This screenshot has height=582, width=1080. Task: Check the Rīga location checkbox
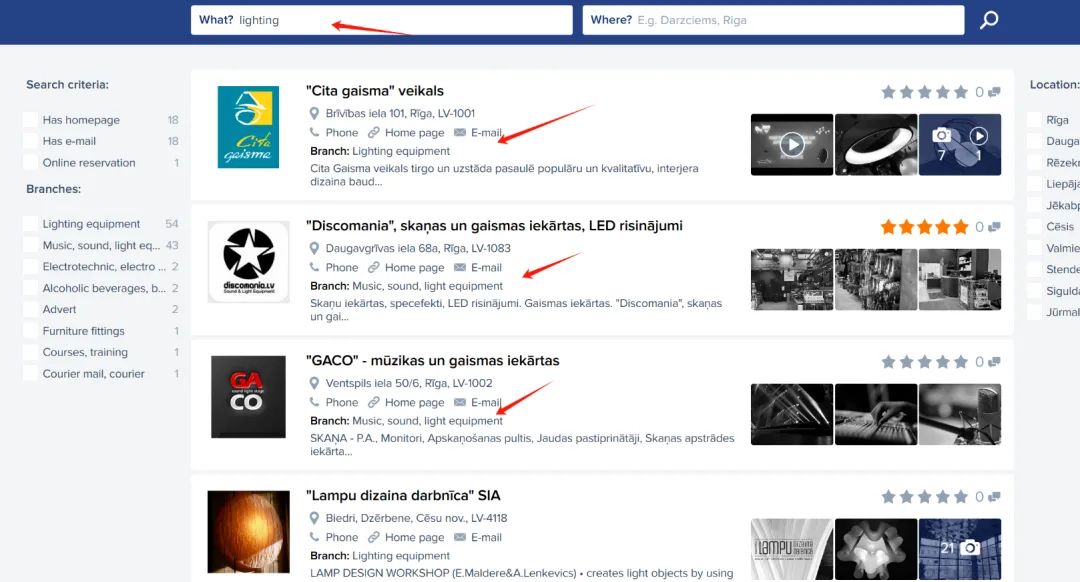(1034, 120)
